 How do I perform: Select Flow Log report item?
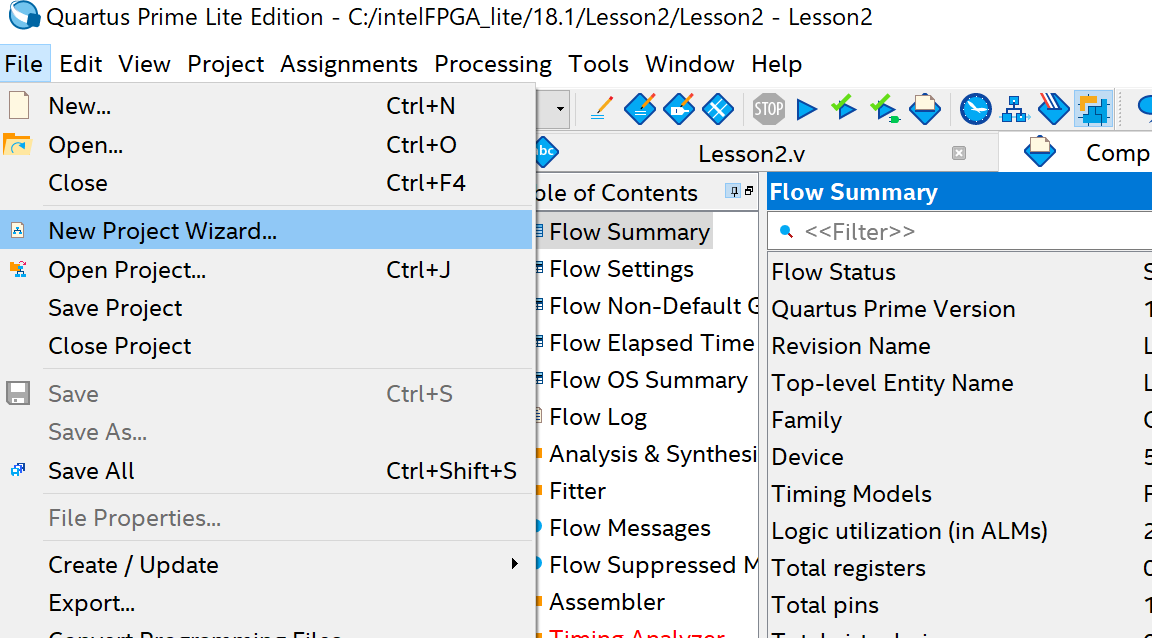coord(597,417)
